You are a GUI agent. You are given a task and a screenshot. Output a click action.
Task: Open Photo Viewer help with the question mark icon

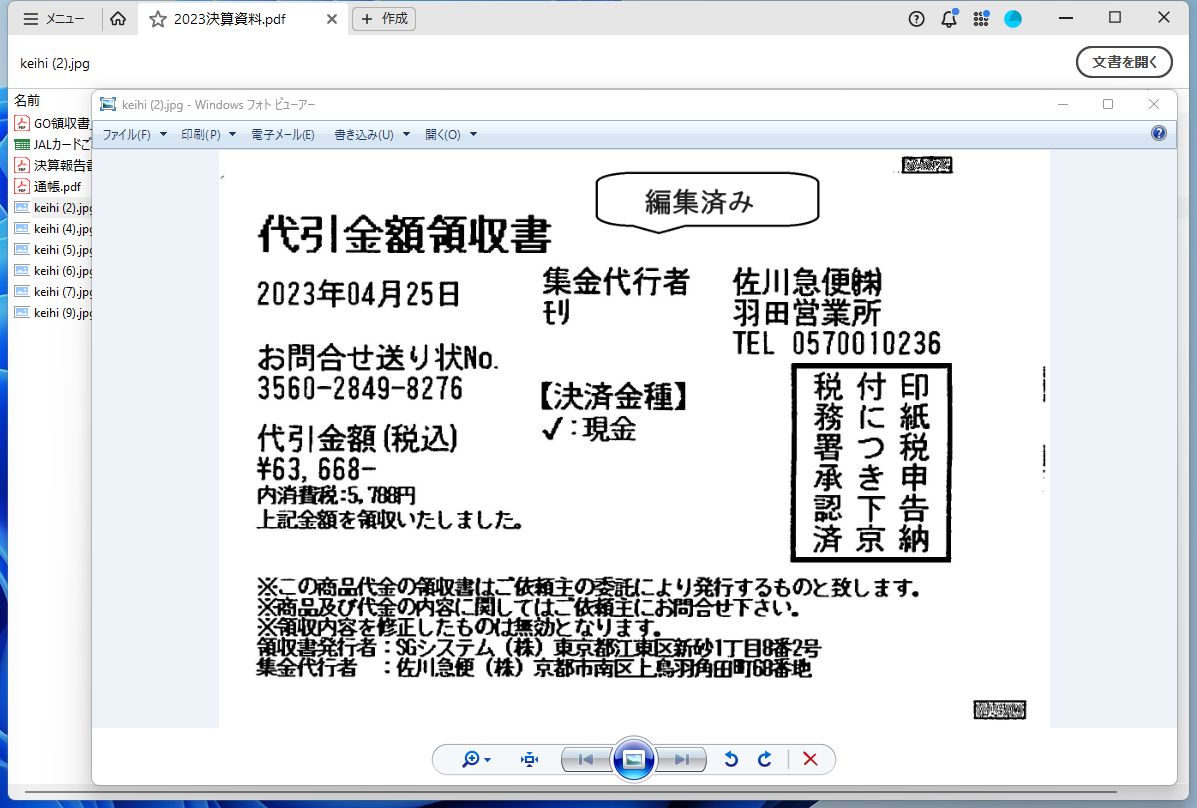click(x=1158, y=132)
